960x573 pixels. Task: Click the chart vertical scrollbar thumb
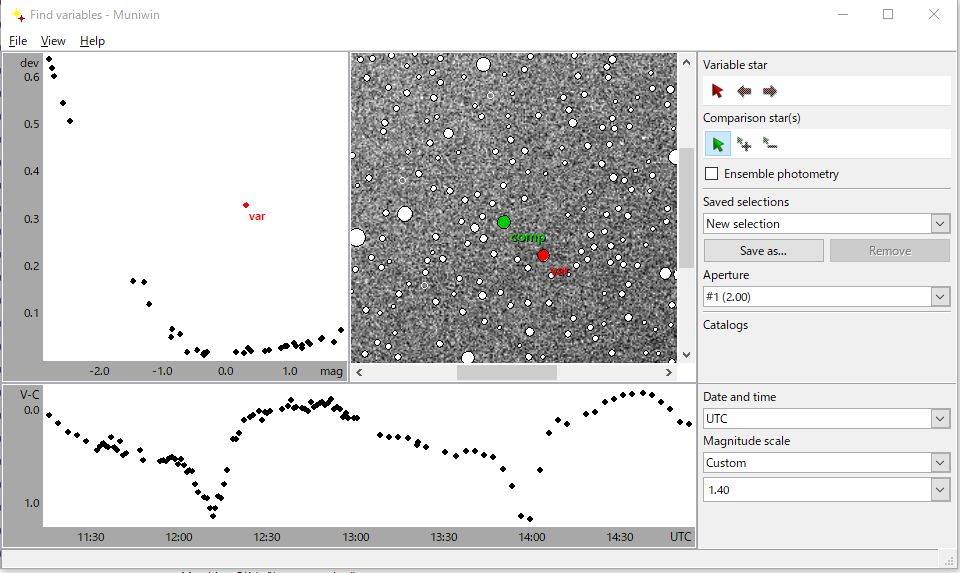(x=686, y=208)
